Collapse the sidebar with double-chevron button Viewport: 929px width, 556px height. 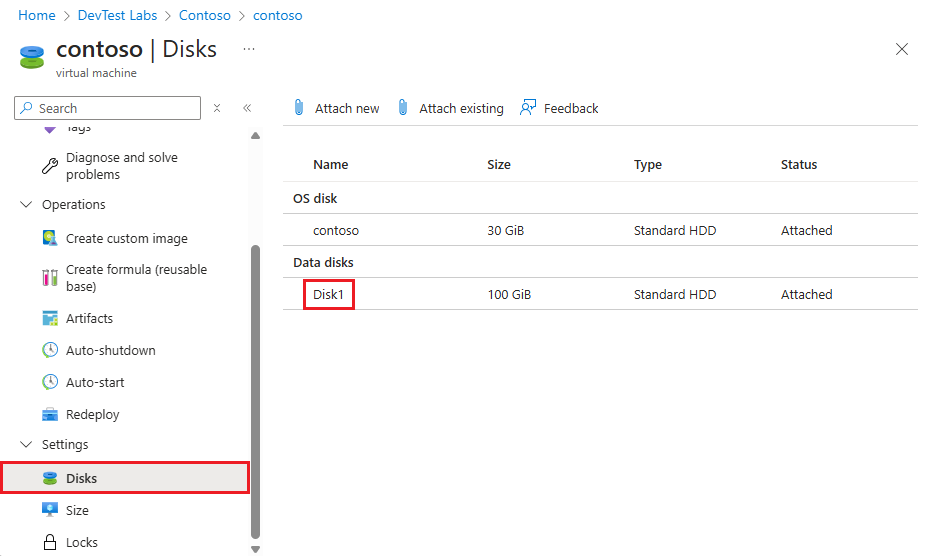pos(247,108)
